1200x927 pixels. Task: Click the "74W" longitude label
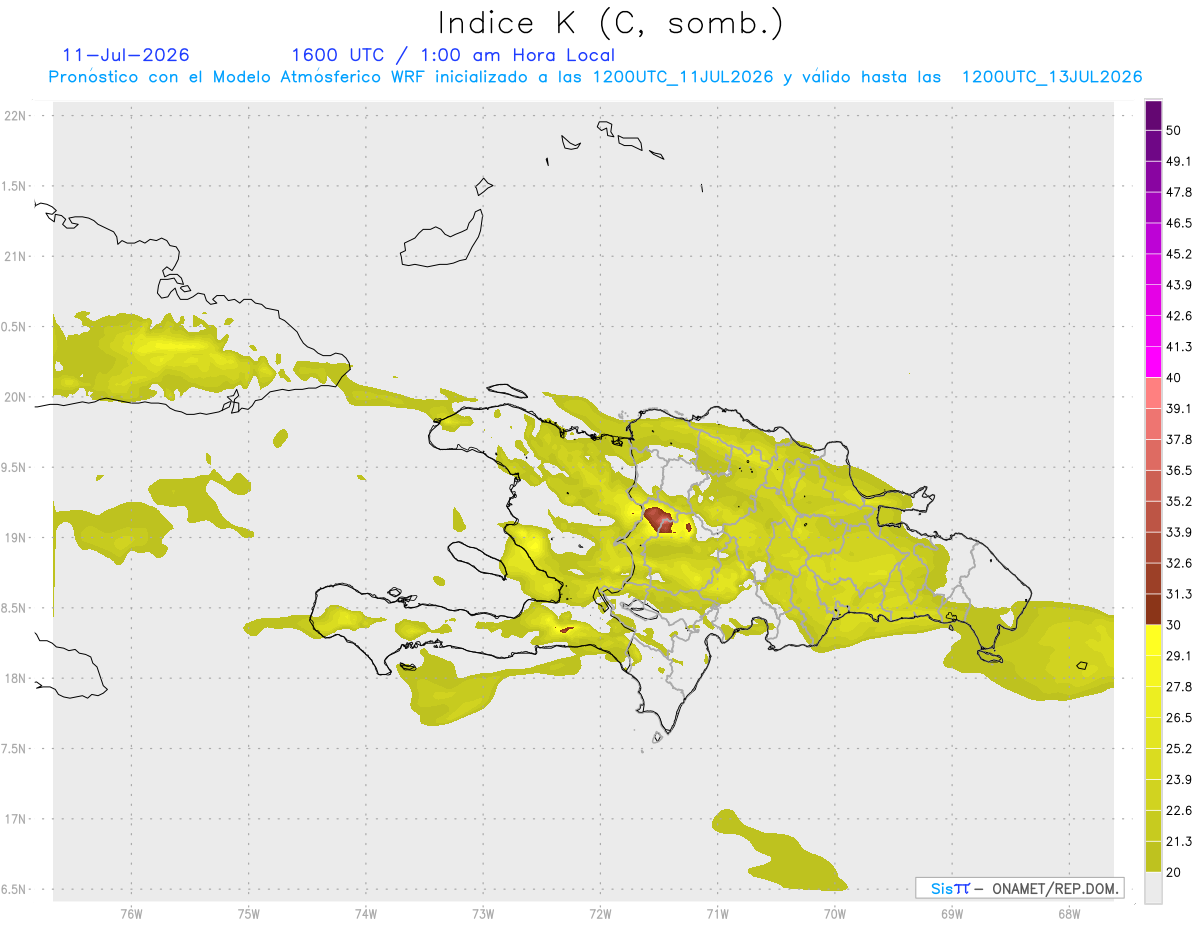click(x=366, y=914)
